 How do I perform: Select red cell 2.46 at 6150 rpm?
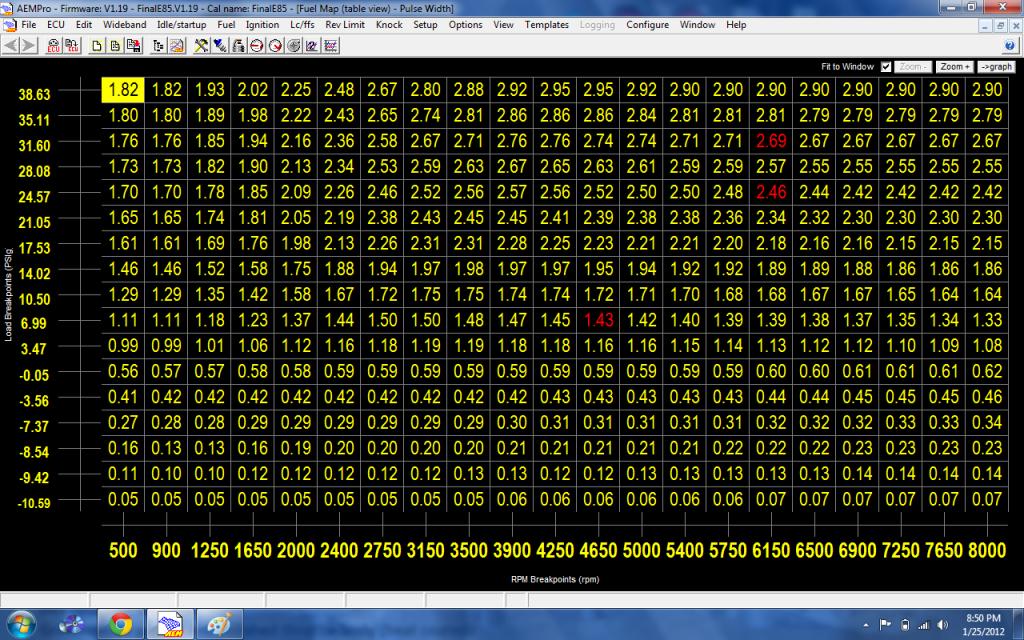(771, 192)
